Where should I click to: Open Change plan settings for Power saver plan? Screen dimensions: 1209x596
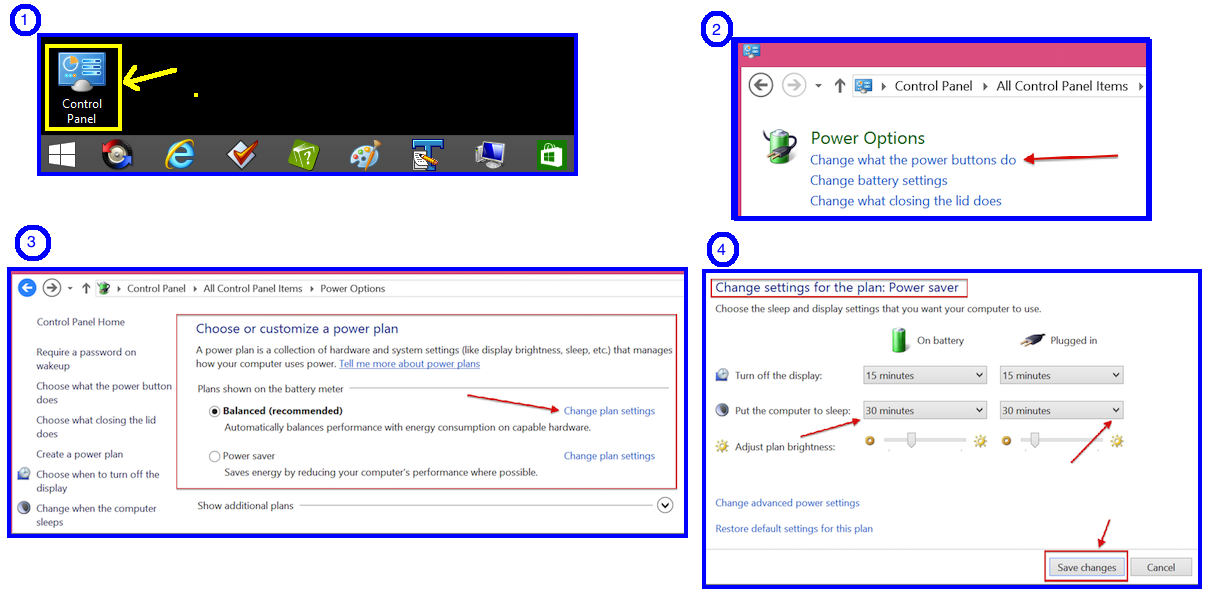coord(609,456)
